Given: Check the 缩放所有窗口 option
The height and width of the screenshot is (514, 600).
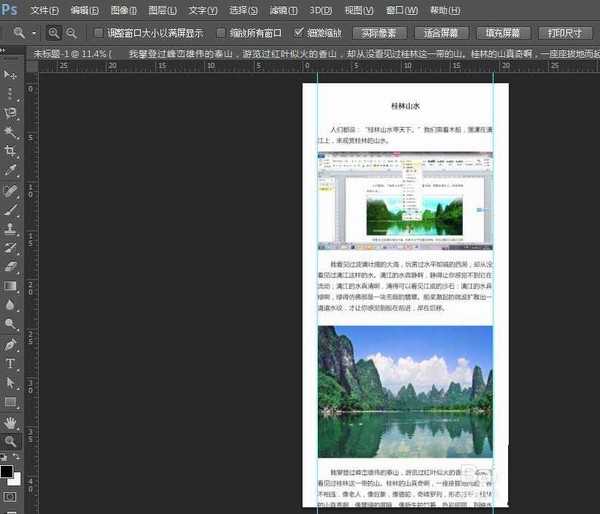Looking at the screenshot, I should [222, 33].
